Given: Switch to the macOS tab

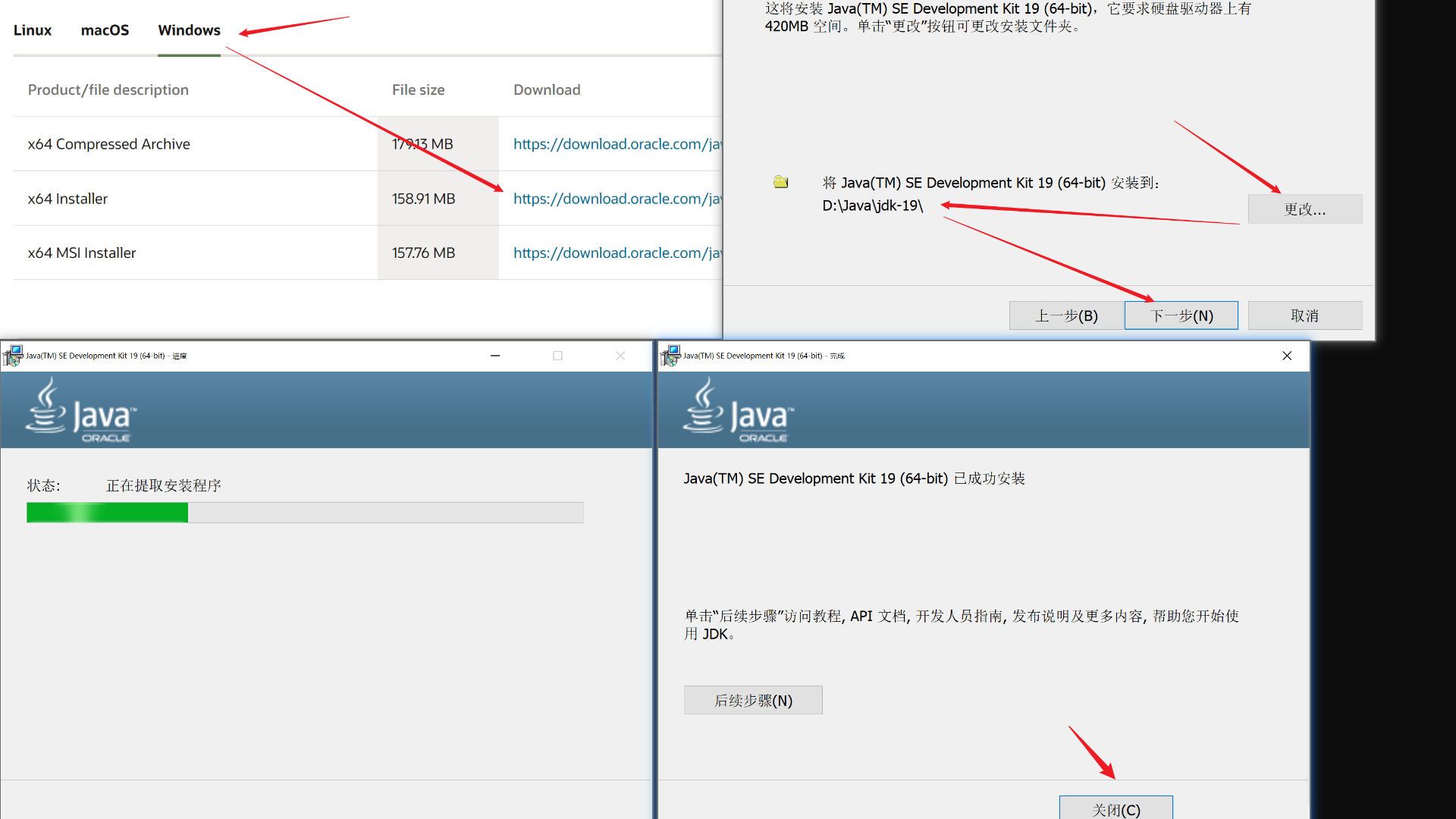Looking at the screenshot, I should coord(105,30).
